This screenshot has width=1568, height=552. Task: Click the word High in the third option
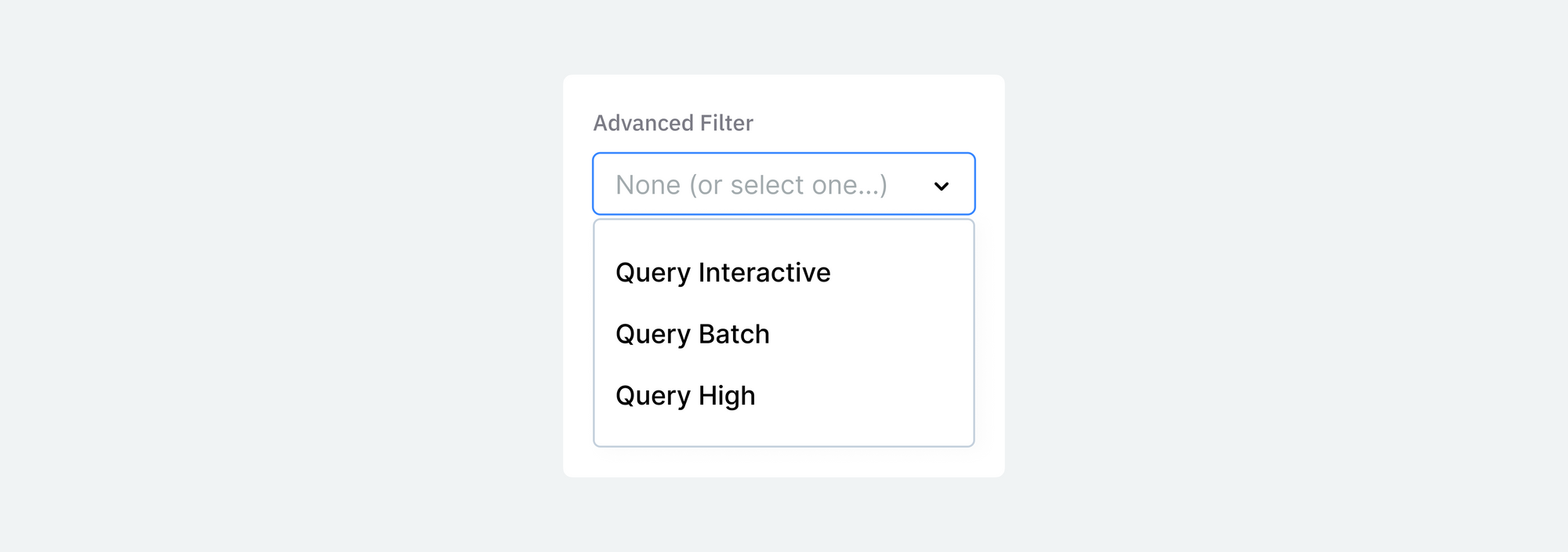(727, 396)
